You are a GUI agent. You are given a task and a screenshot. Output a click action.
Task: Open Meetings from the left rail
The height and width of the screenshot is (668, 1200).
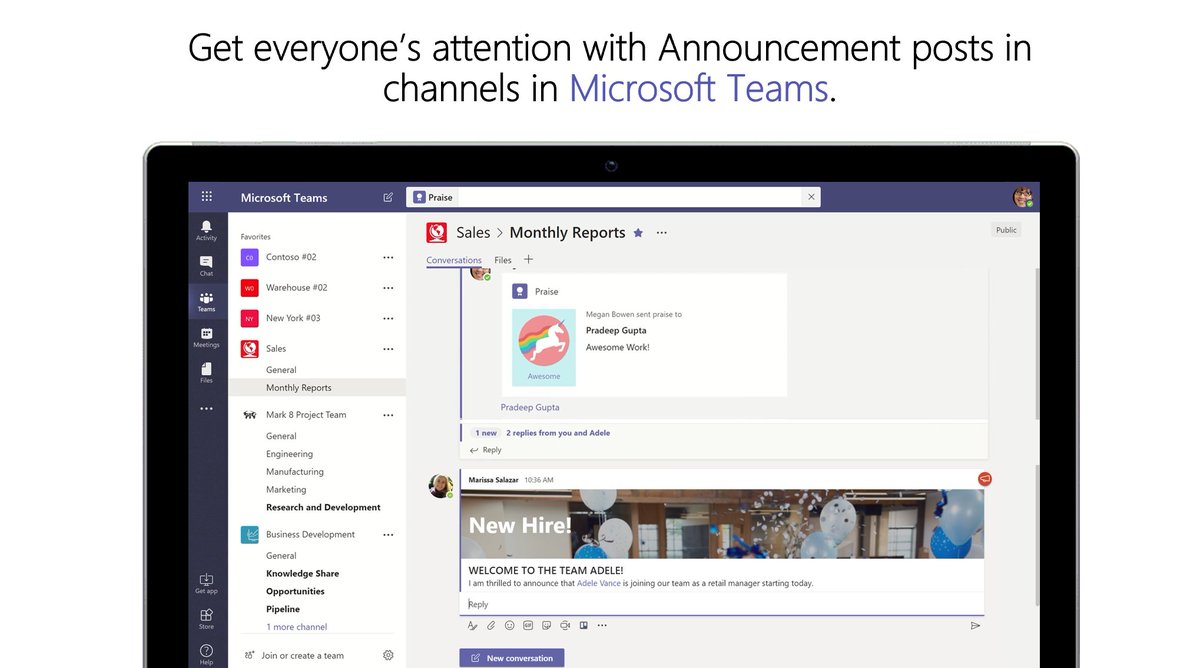pos(206,337)
